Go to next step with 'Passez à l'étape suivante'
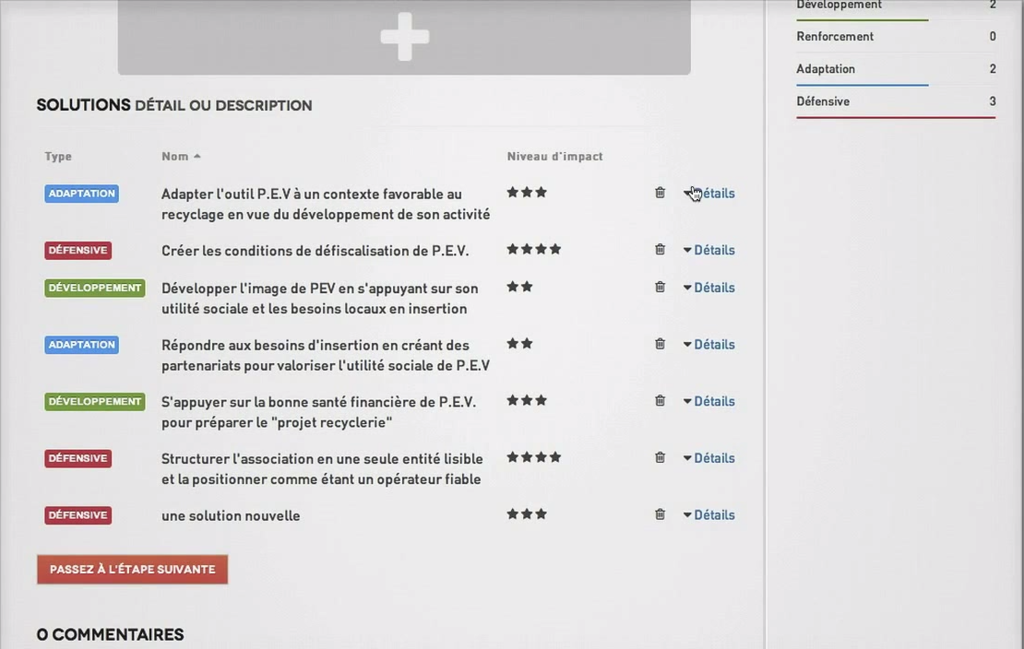Viewport: 1024px width, 649px height. 133,569
